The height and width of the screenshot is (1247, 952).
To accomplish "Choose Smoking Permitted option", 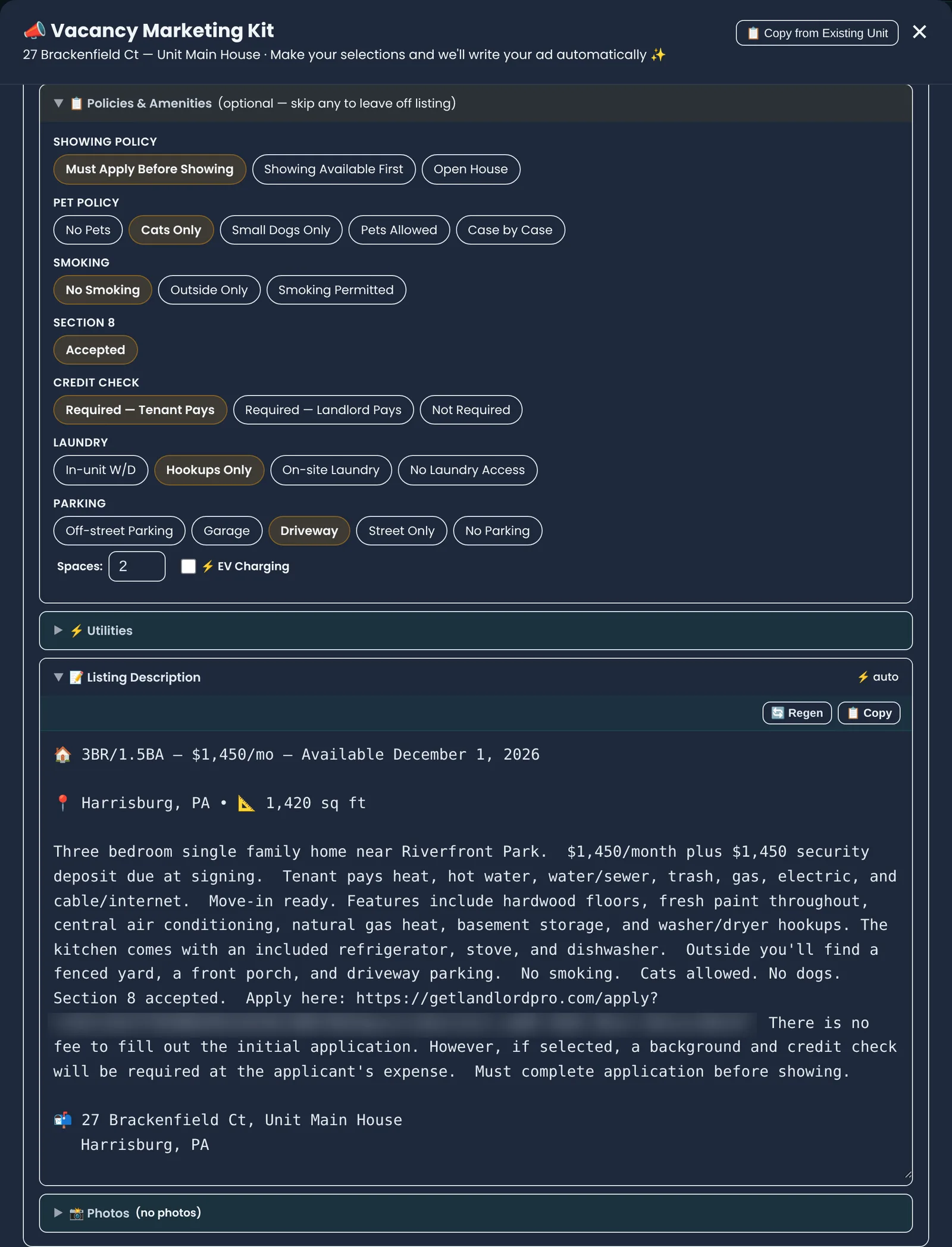I will click(336, 290).
